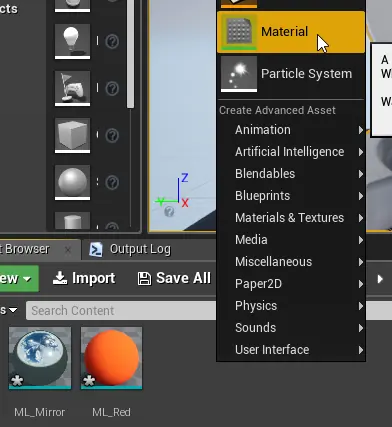The width and height of the screenshot is (392, 427).
Task: Select the player start gamepad actor icon
Action: click(72, 88)
